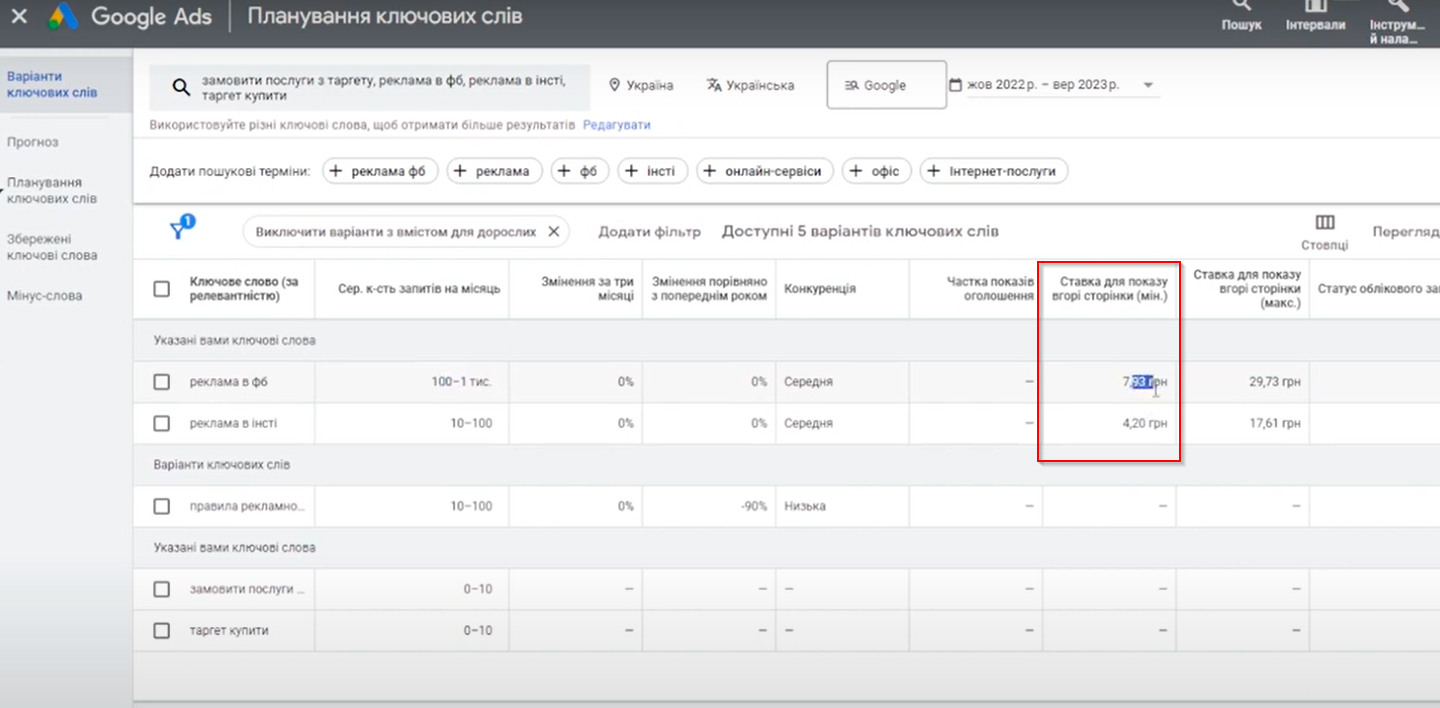Open Мінус-слова section
This screenshot has width=1440, height=708.
pyautogui.click(x=44, y=296)
